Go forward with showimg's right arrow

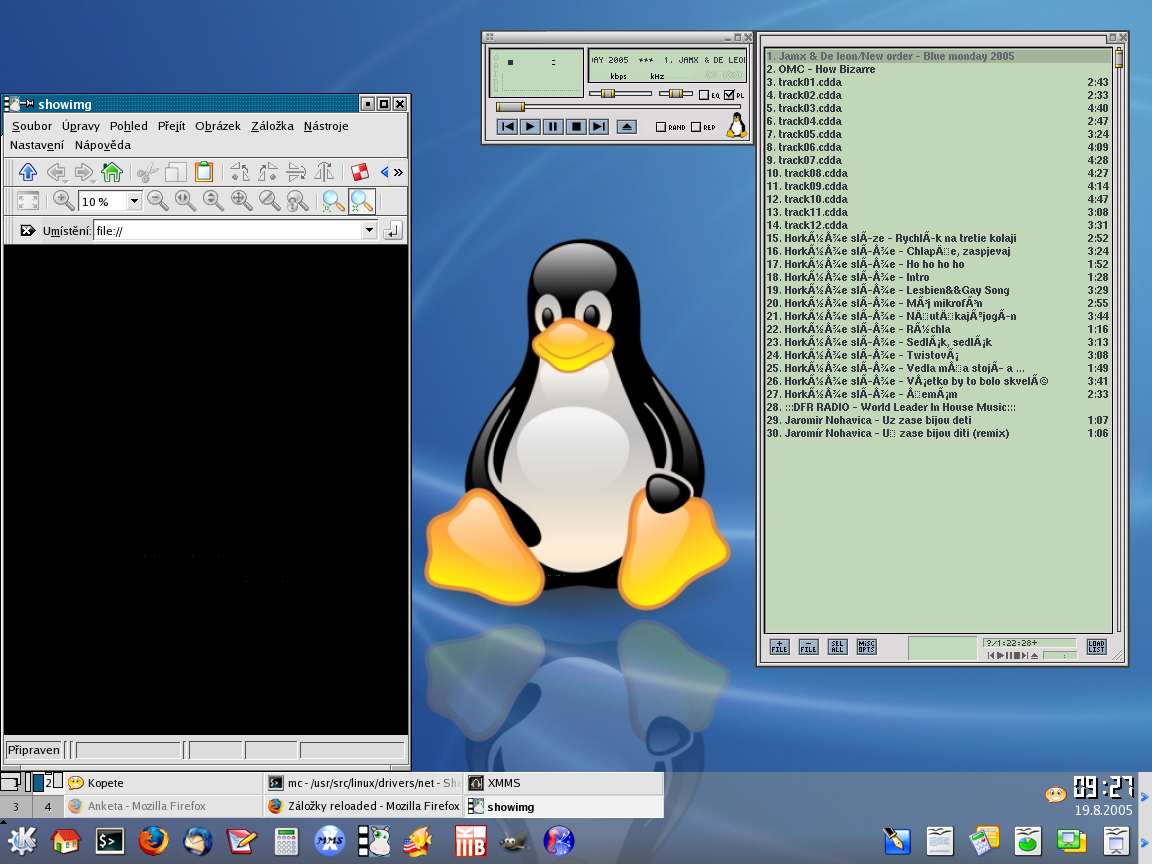[84, 172]
